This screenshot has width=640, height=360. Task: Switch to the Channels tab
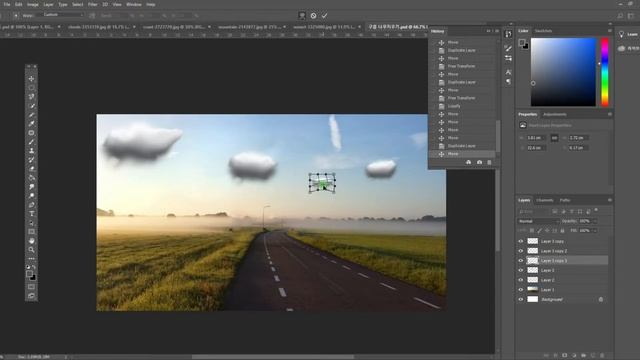(544, 200)
